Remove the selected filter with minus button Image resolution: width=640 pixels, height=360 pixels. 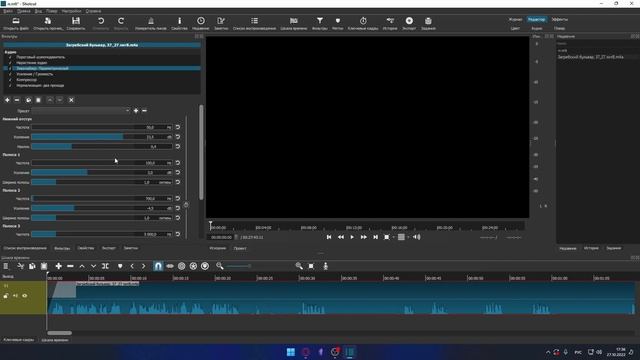pyautogui.click(x=17, y=100)
